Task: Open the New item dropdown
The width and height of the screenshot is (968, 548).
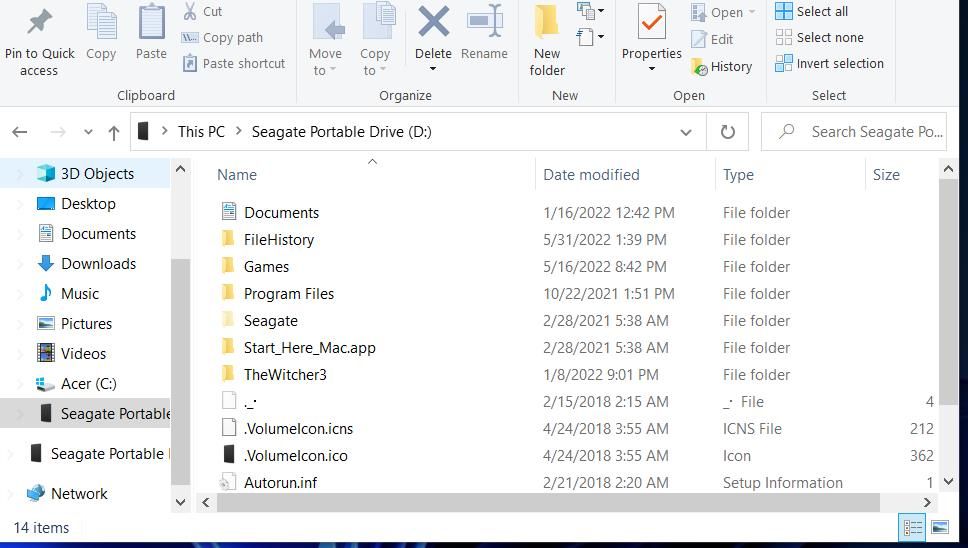Action: 590,10
